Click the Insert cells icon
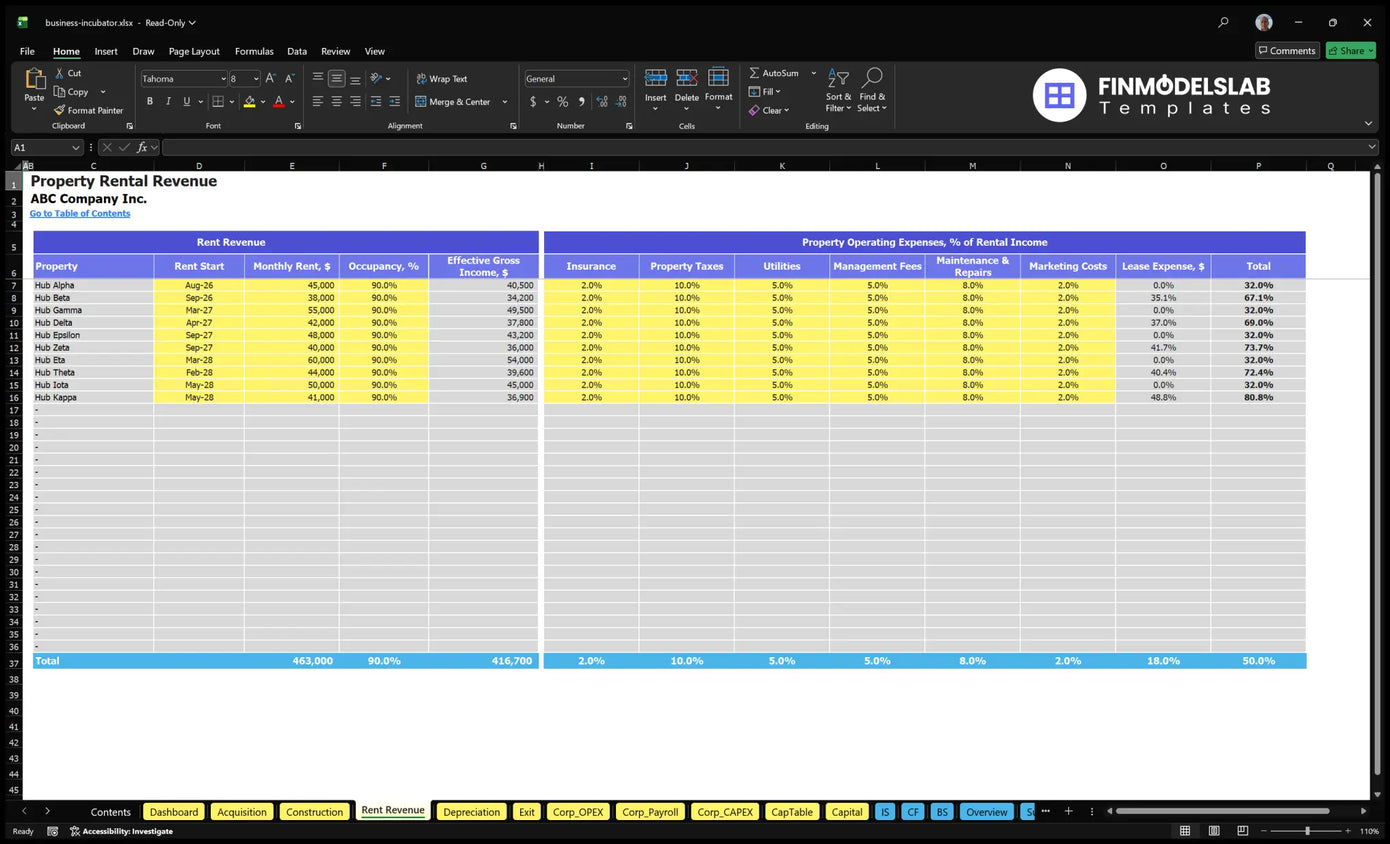 click(656, 78)
